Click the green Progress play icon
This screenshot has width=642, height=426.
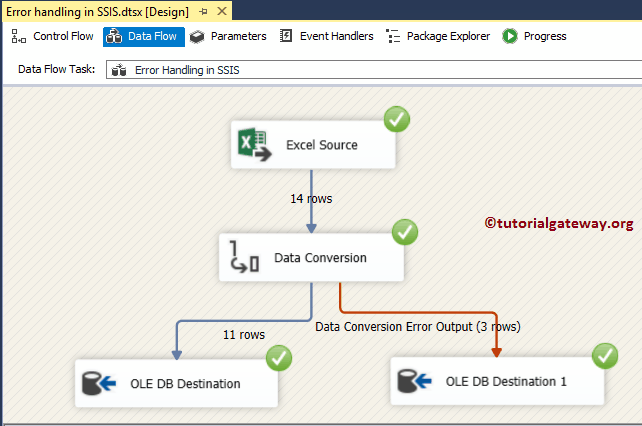click(510, 36)
